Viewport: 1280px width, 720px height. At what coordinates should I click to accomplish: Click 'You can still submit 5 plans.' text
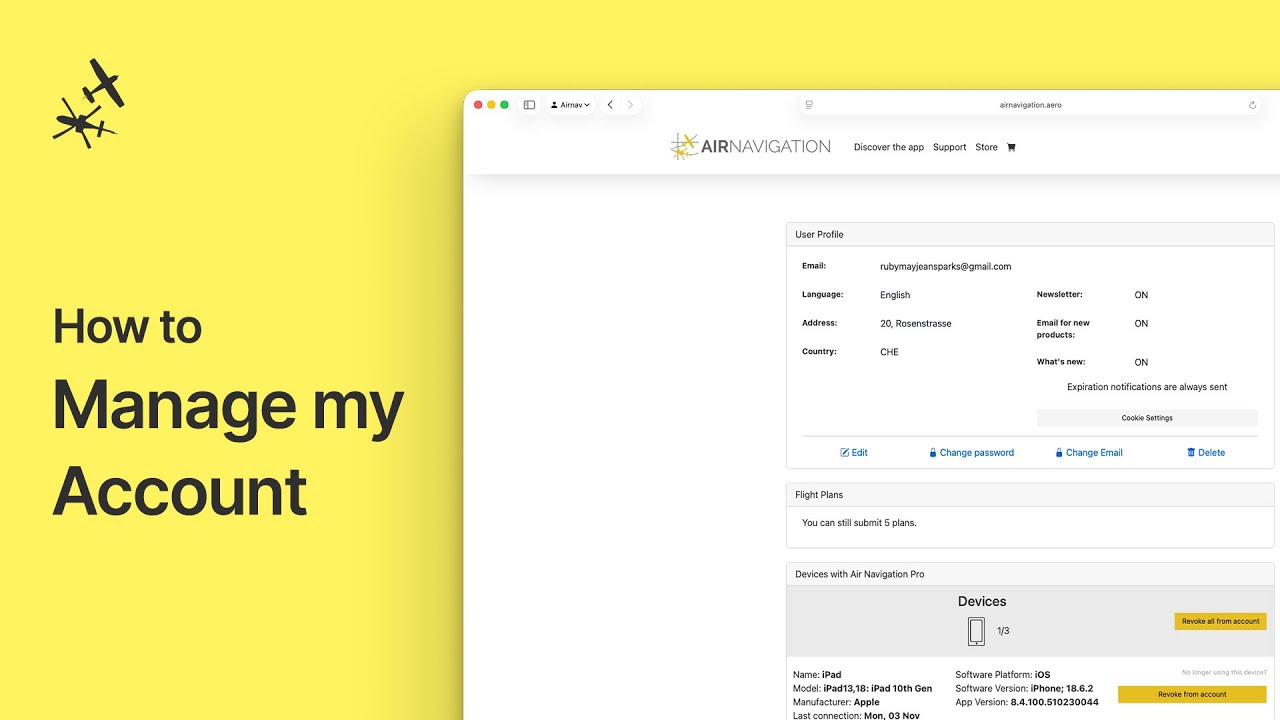pyautogui.click(x=859, y=523)
